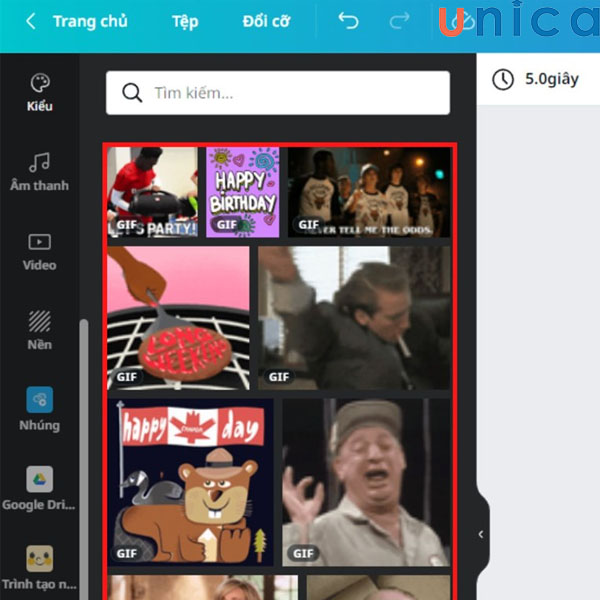Open the Nền background panel
Image resolution: width=600 pixels, height=600 pixels.
(40, 331)
